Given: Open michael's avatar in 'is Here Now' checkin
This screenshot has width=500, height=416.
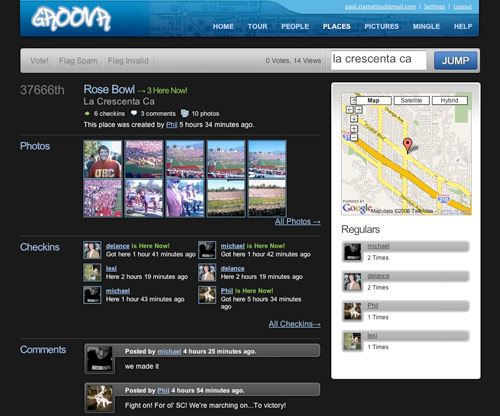Looking at the screenshot, I should click(207, 250).
